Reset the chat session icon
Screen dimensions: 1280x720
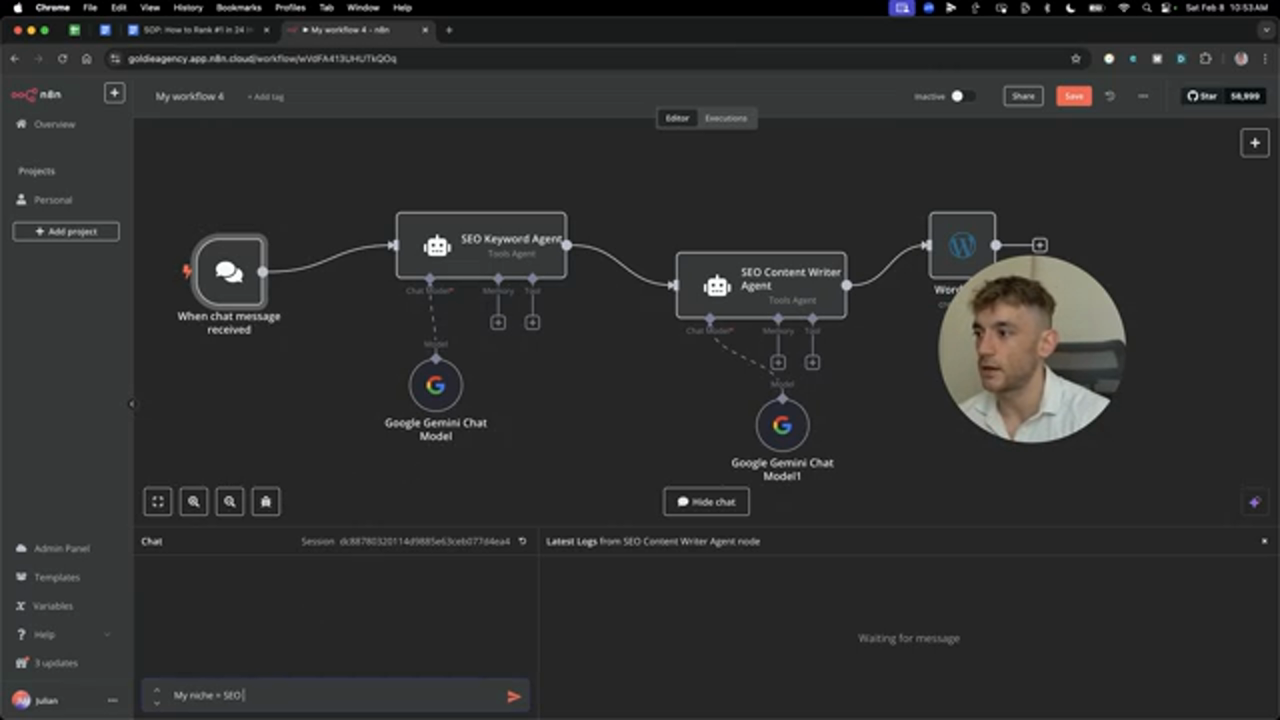point(522,541)
